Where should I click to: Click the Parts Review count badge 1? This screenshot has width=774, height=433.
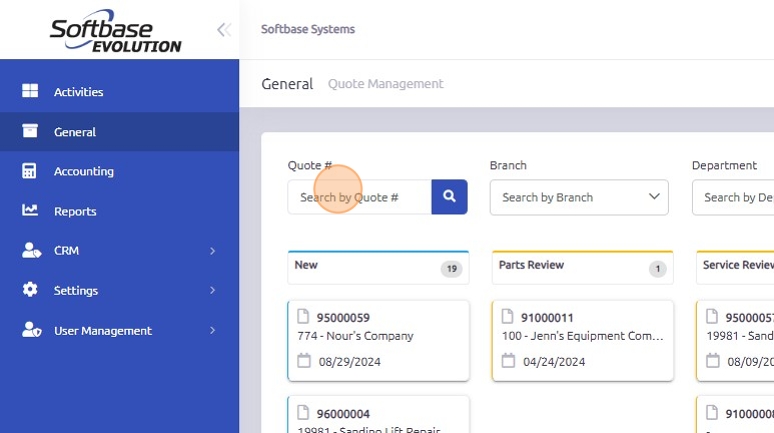pos(658,269)
